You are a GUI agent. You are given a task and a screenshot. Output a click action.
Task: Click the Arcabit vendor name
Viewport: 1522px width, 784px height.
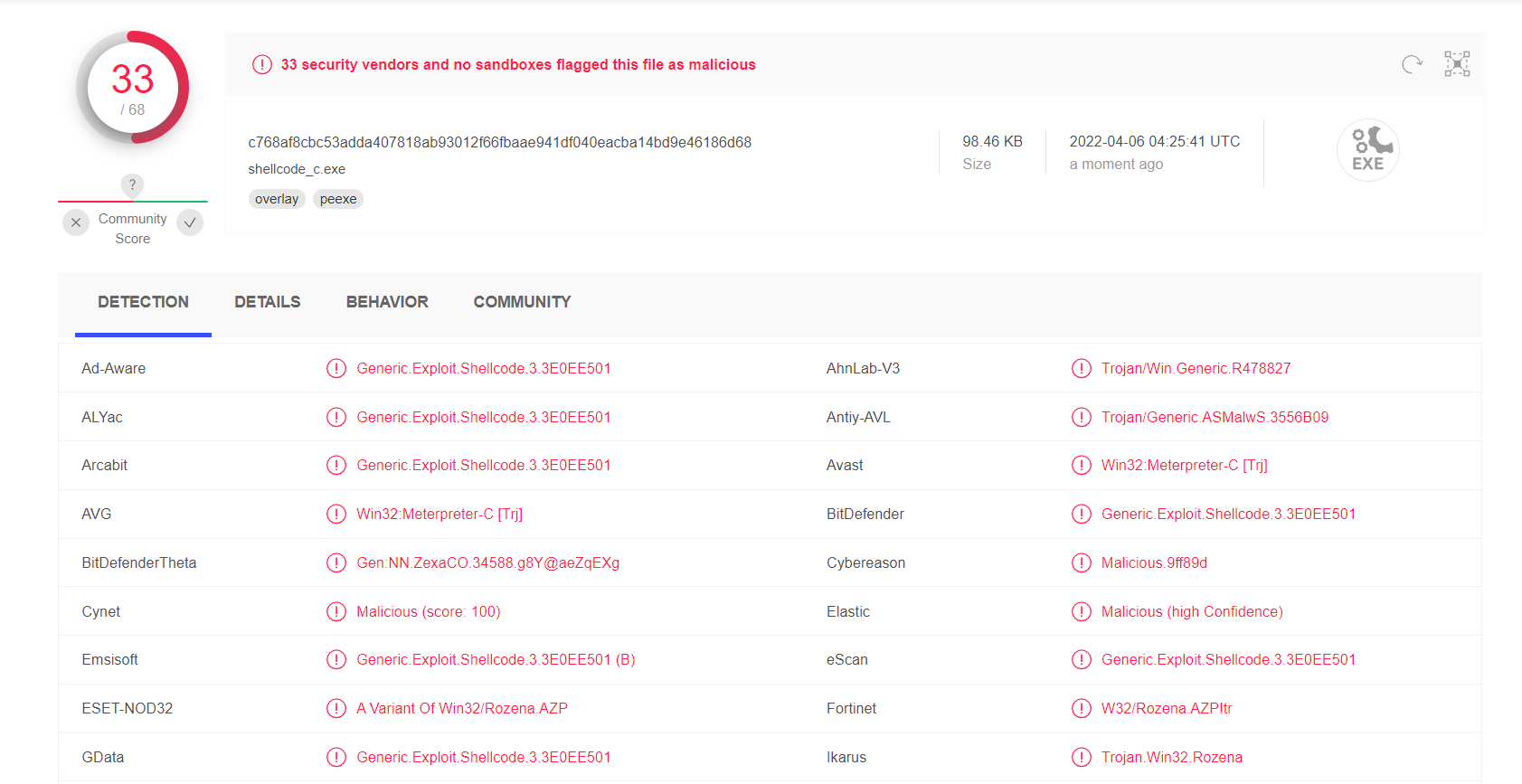[105, 465]
